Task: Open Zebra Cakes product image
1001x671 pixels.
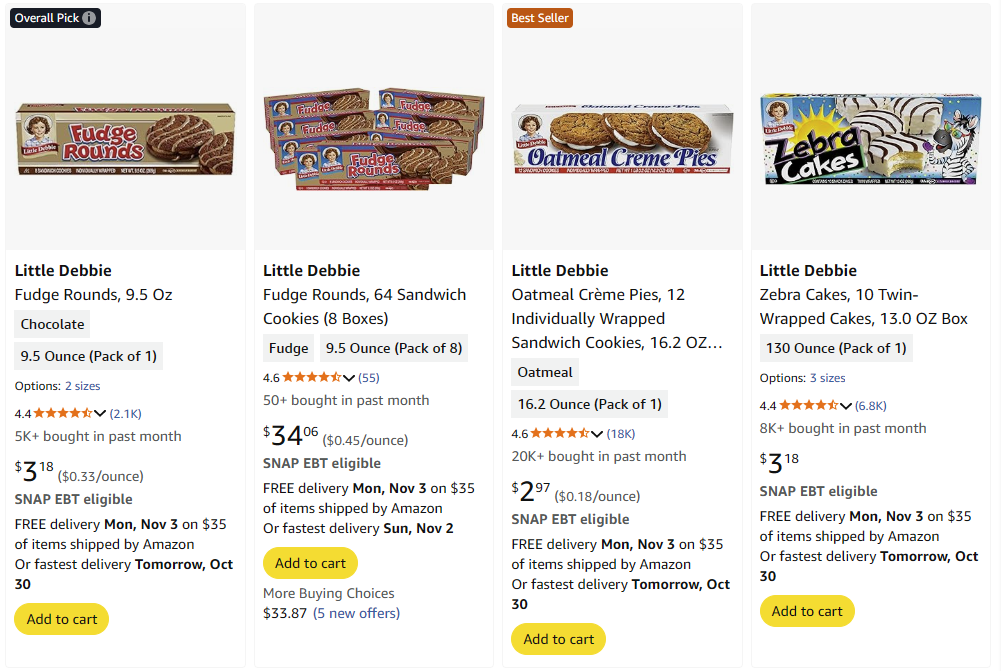Action: [870, 139]
